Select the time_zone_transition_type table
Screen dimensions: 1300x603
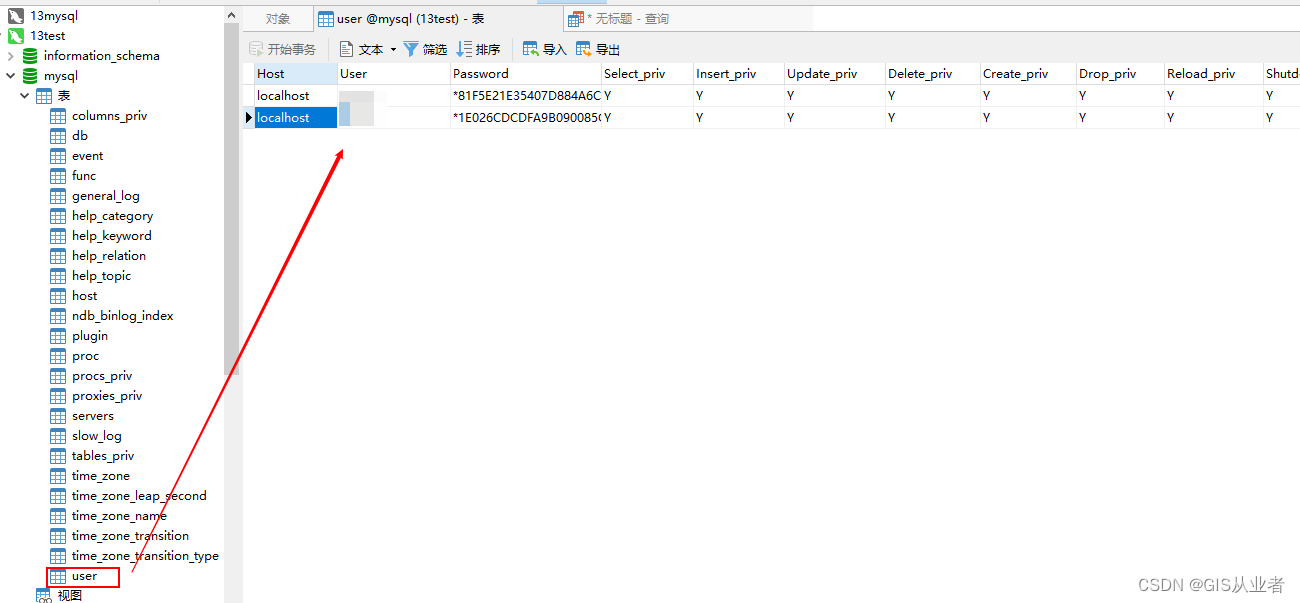(x=145, y=556)
